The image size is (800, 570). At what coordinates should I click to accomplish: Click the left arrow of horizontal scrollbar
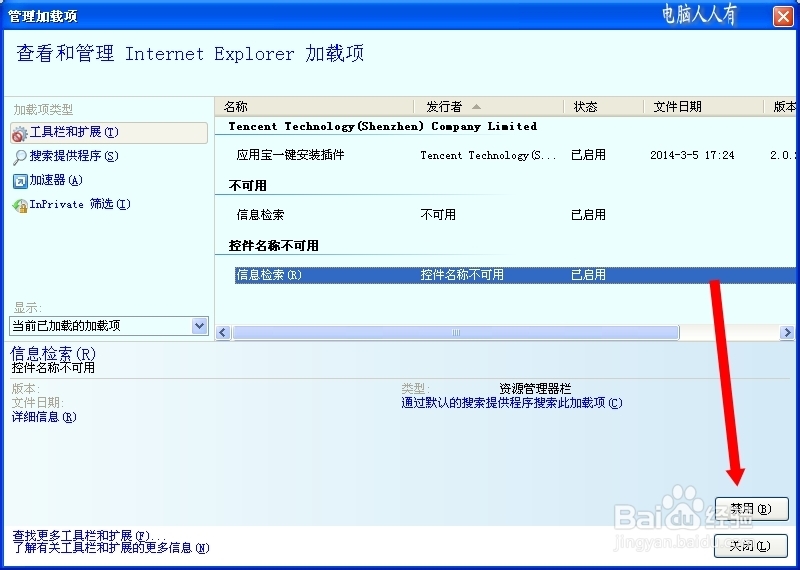[x=223, y=333]
